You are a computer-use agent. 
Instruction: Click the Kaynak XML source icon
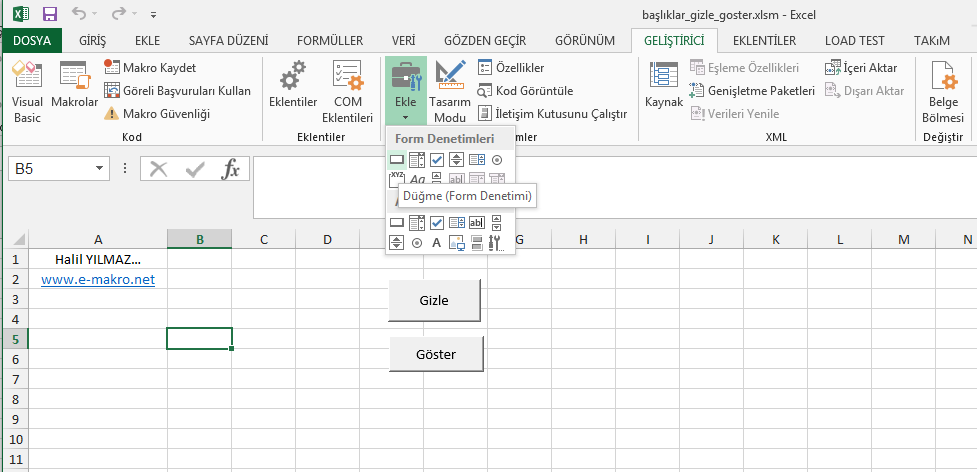pos(663,85)
